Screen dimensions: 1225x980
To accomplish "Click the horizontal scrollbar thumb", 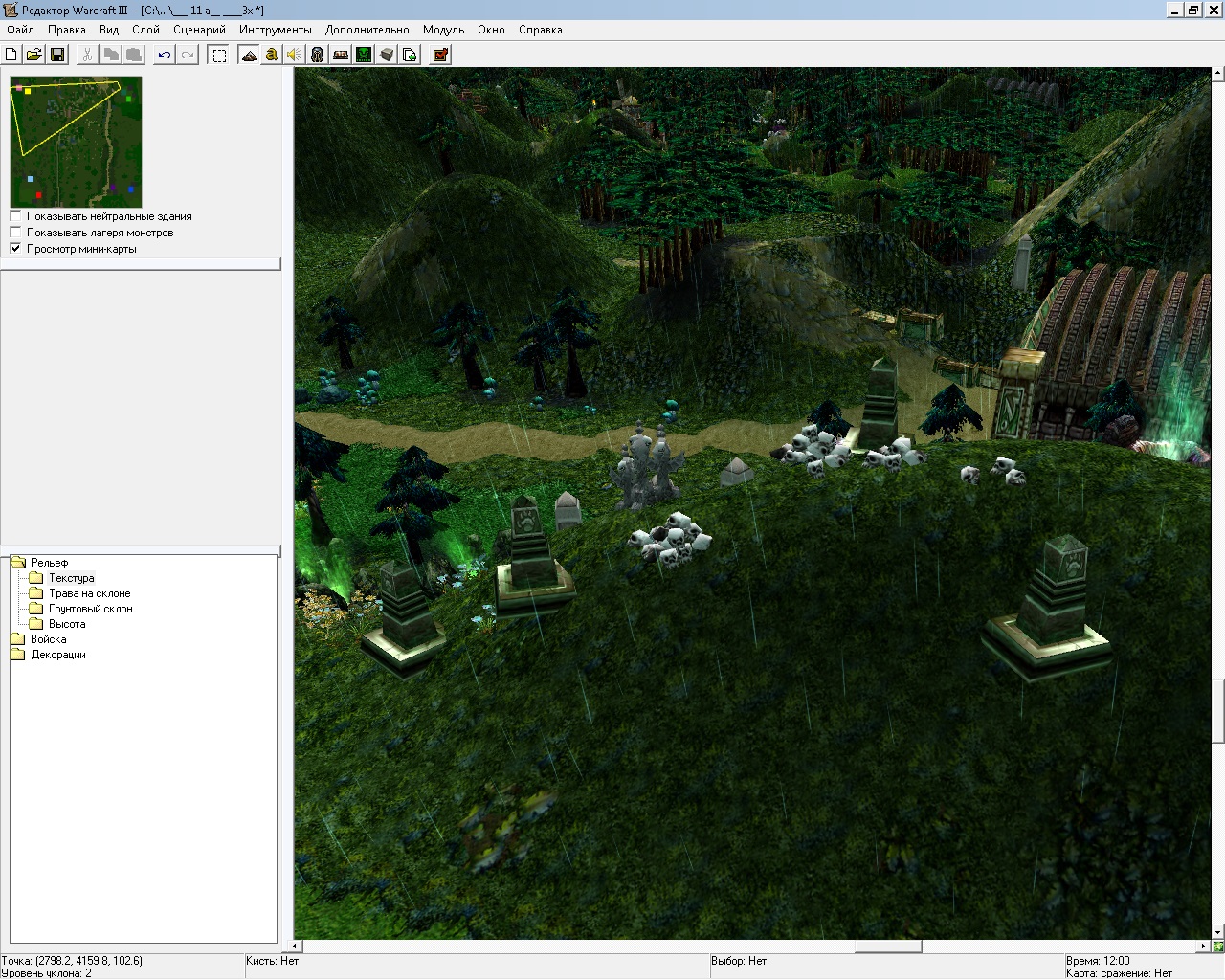I will (x=888, y=947).
